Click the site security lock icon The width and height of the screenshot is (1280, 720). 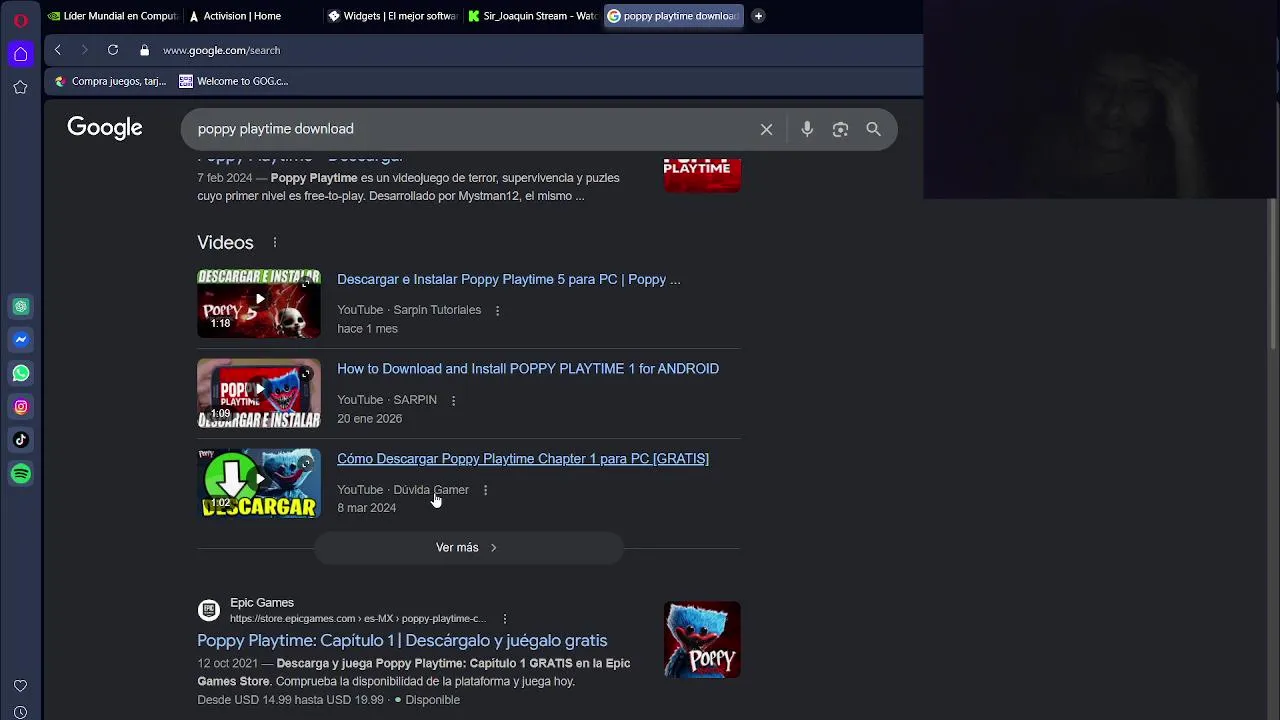coord(144,50)
